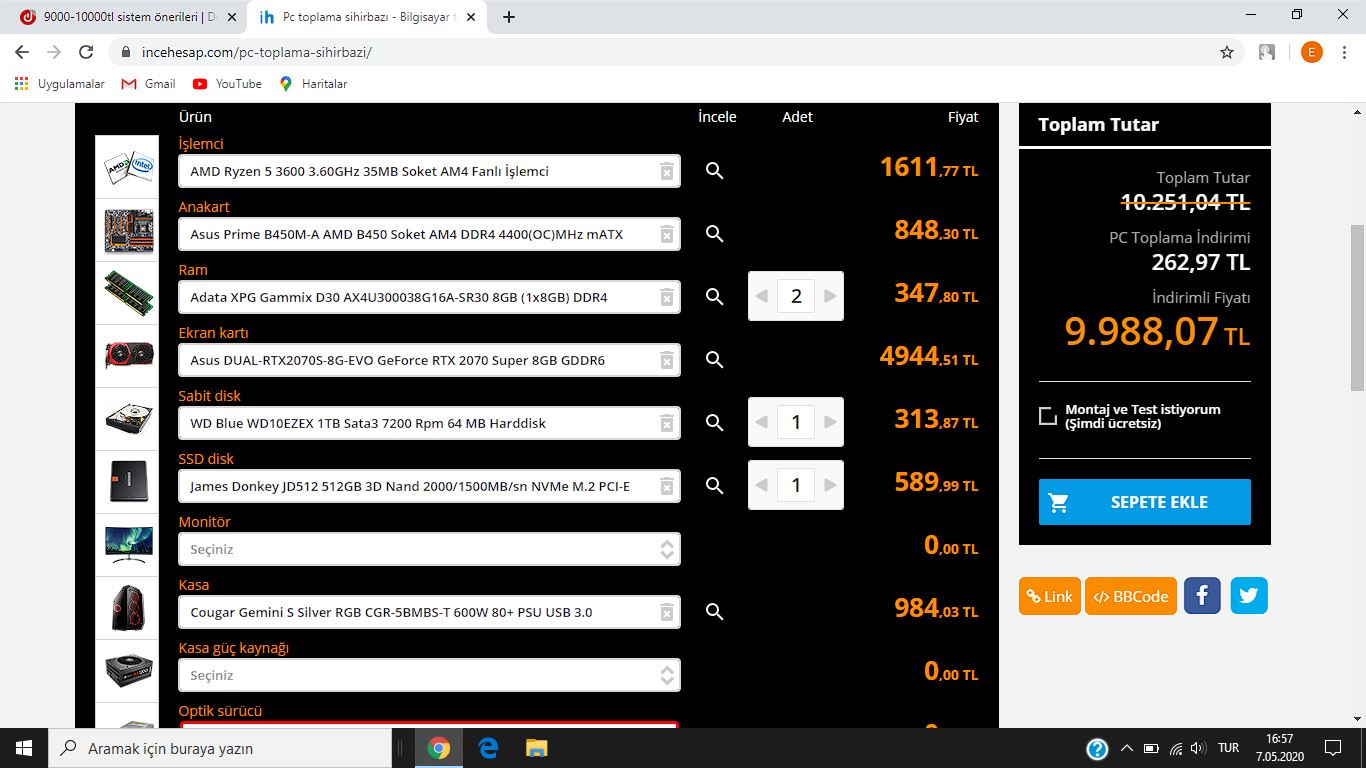Screen dimensions: 1366x768
Task: Decrease RAM quantity with left arrow
Action: coord(762,296)
